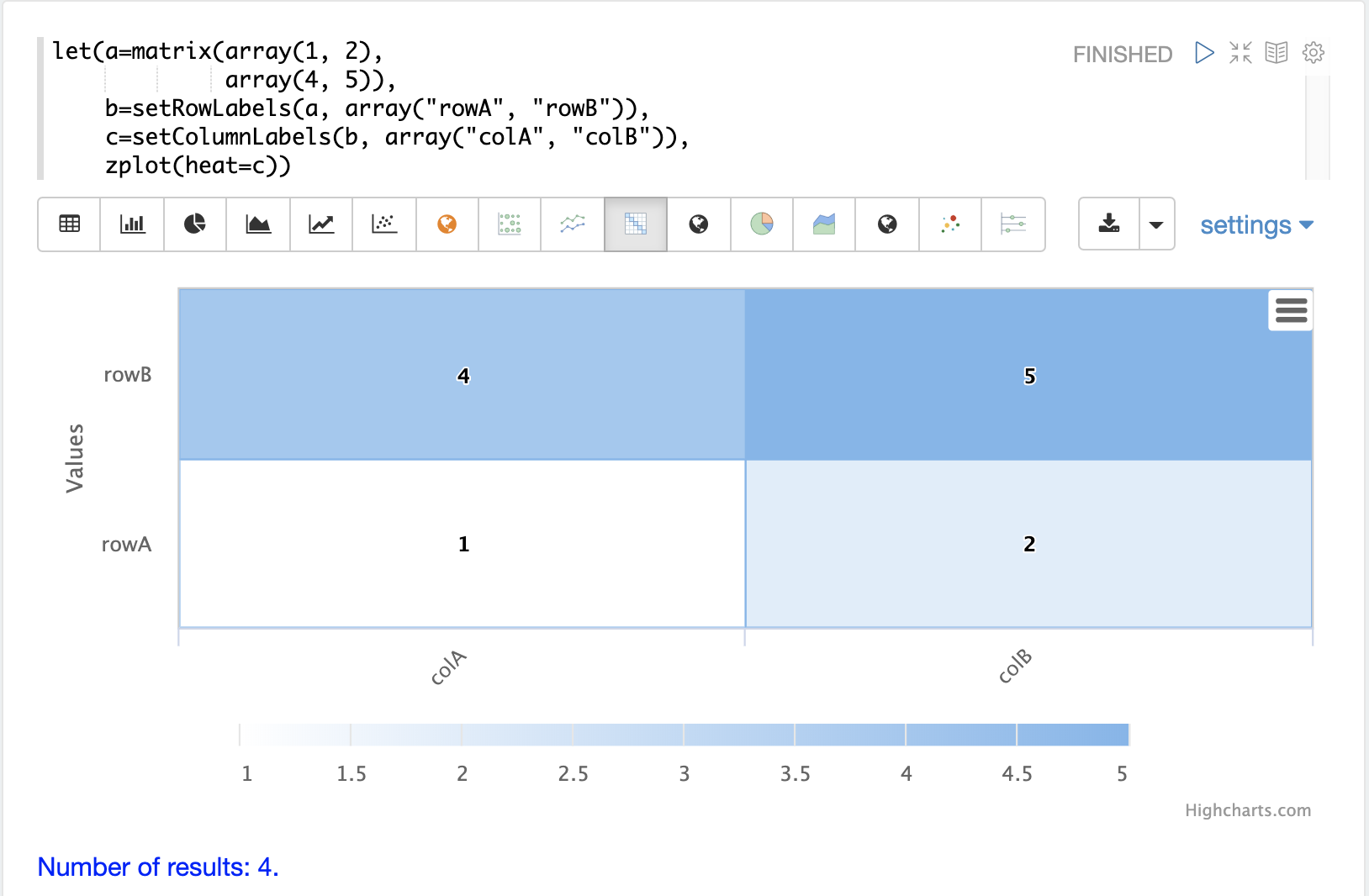This screenshot has width=1369, height=896.
Task: Toggle output visibility with the book icon
Action: (1276, 53)
